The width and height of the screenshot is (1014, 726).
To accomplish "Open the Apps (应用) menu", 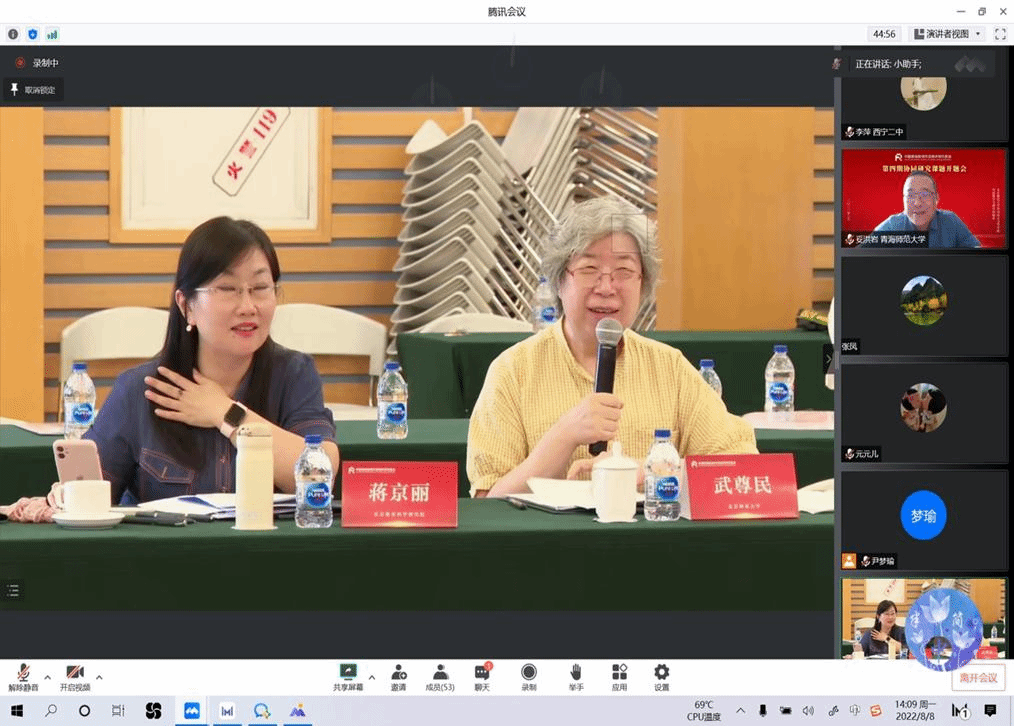I will (619, 677).
